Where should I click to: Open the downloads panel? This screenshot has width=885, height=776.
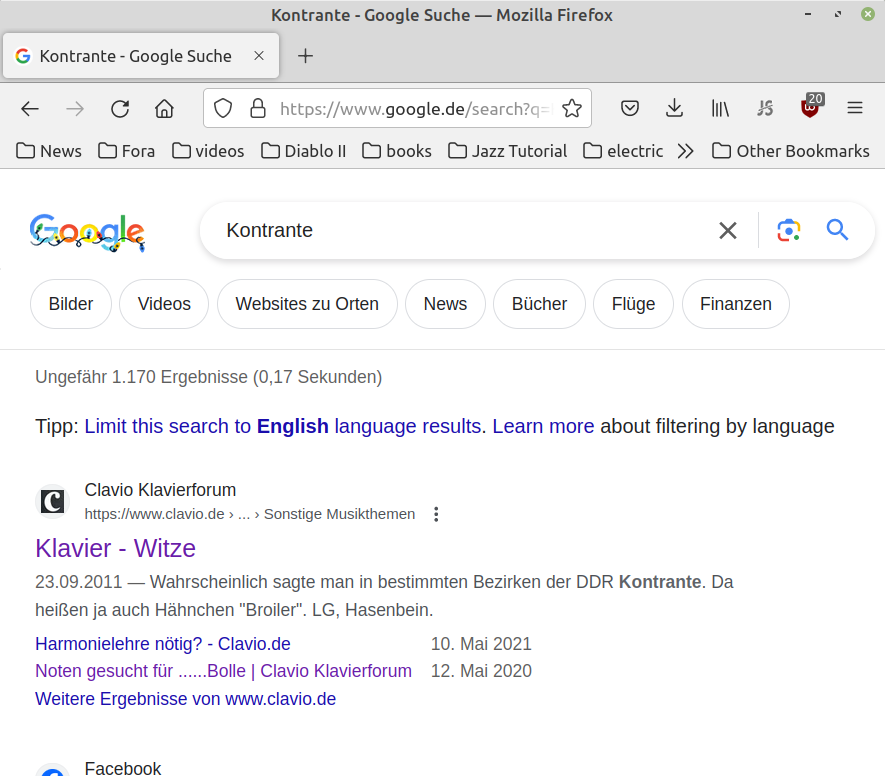674,108
